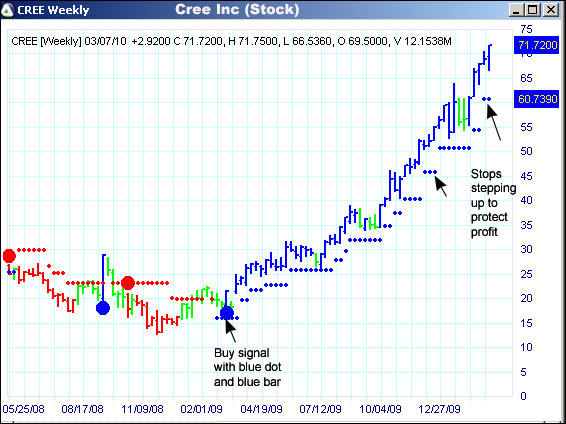Click the 08/17/08 date label

click(82, 409)
